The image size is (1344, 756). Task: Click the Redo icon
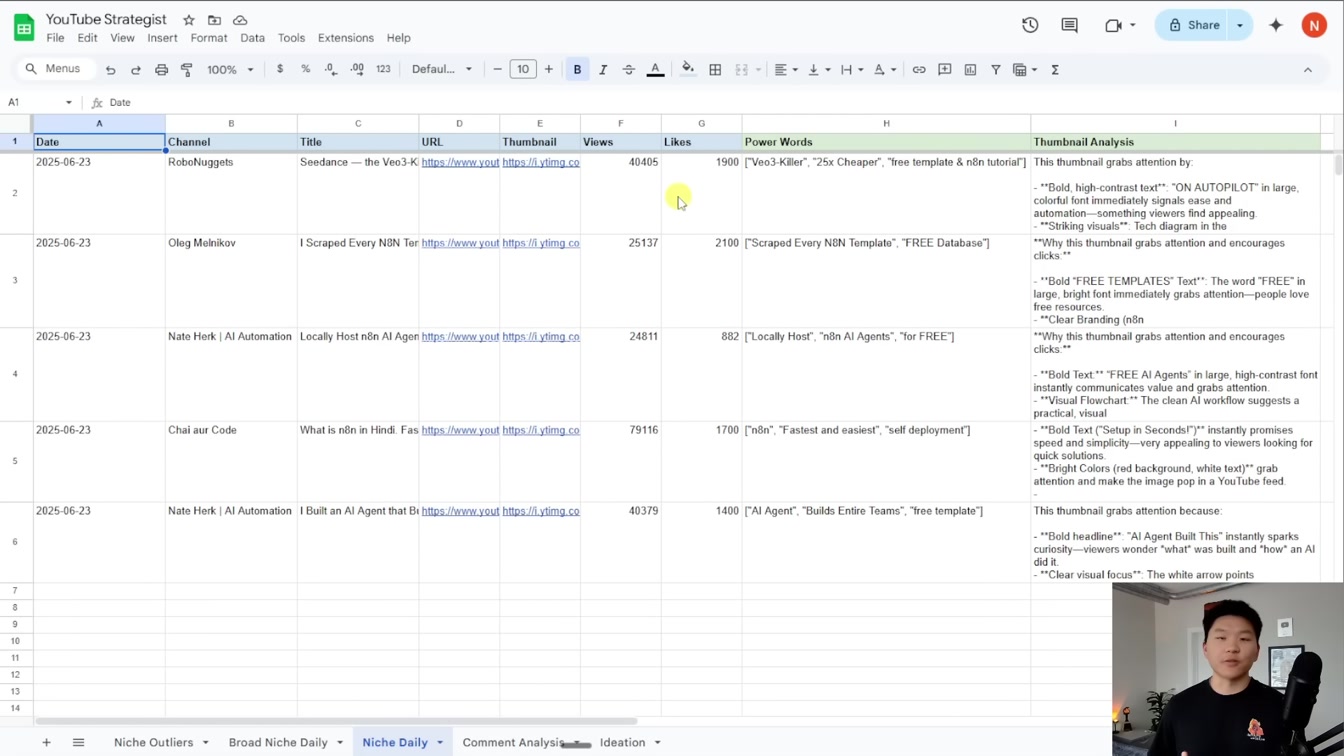pos(136,70)
